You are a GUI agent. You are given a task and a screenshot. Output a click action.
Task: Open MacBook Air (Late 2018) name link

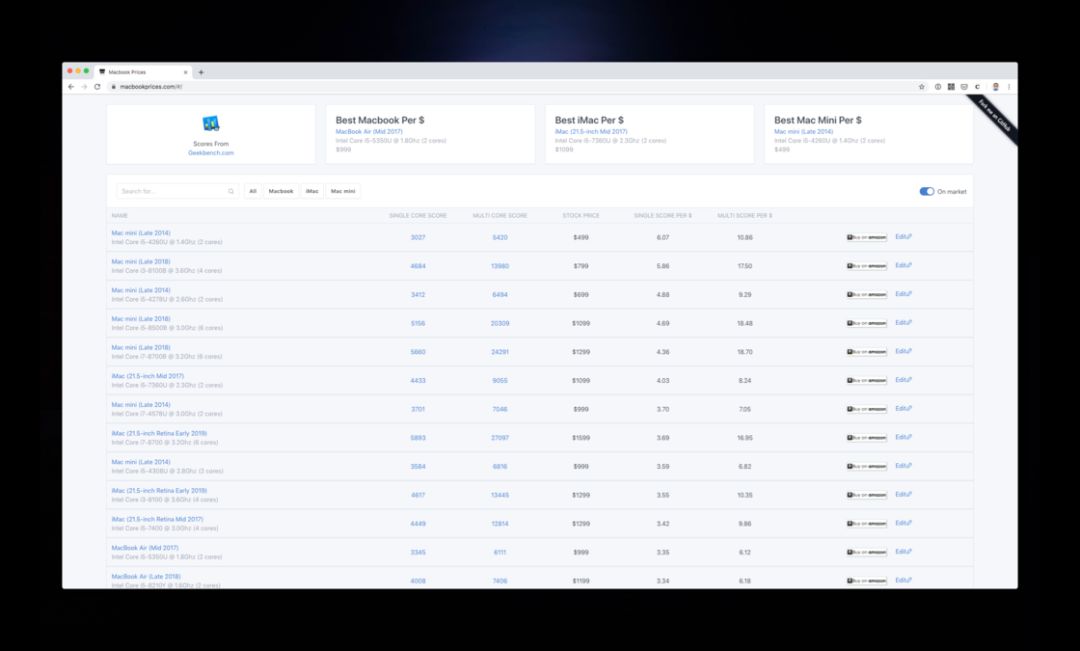click(x=146, y=577)
